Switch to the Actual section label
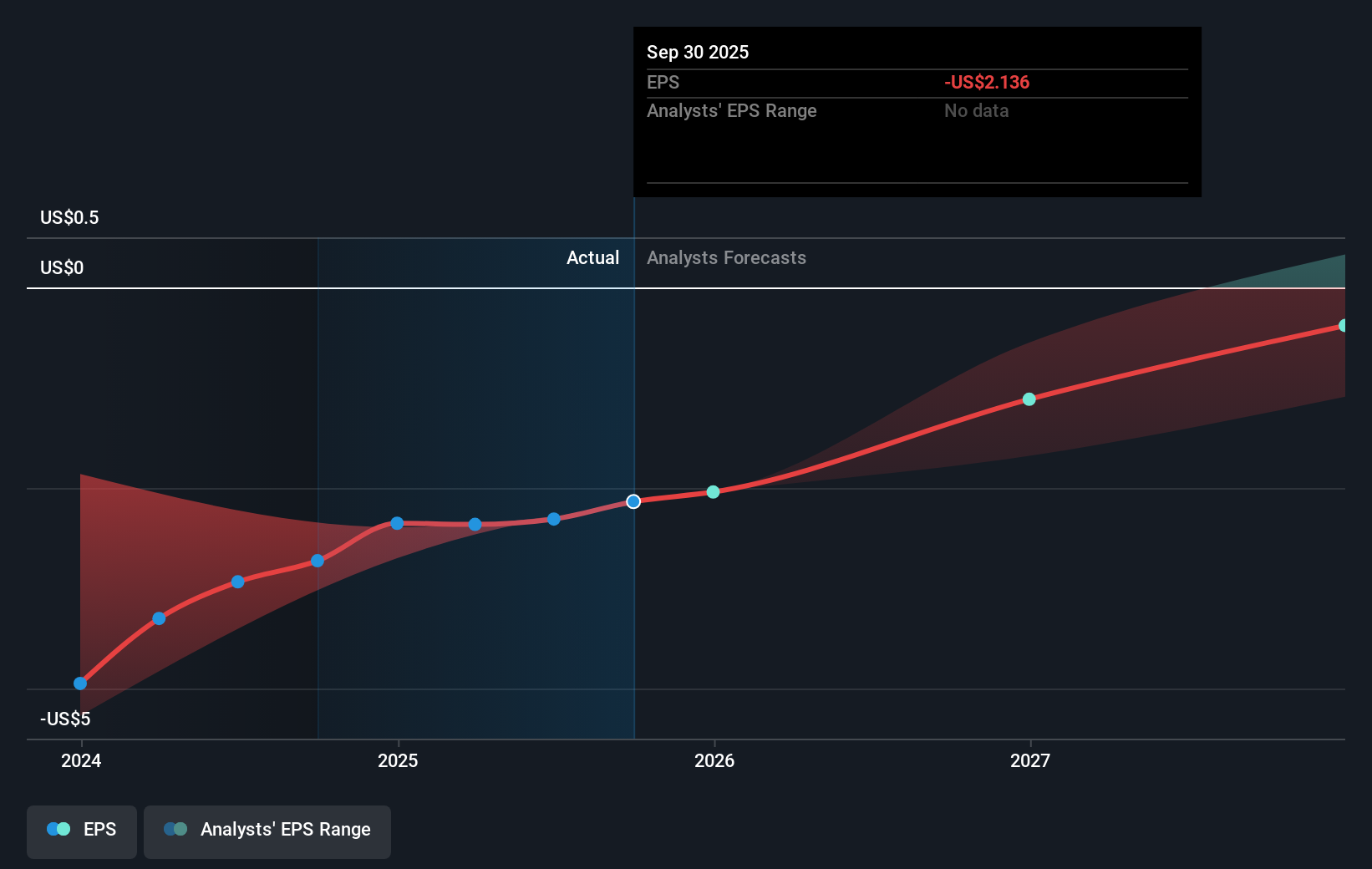 tap(592, 257)
